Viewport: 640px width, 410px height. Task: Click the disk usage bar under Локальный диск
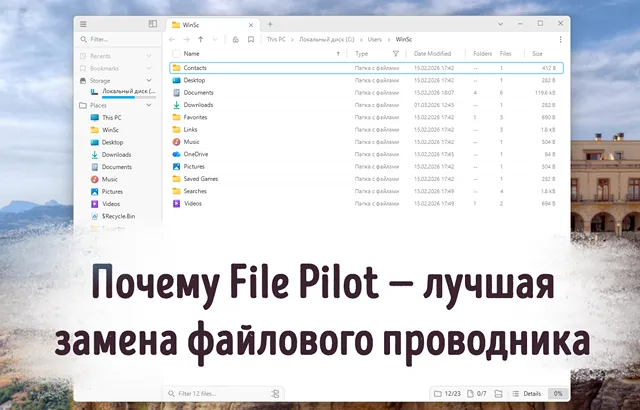click(x=129, y=97)
